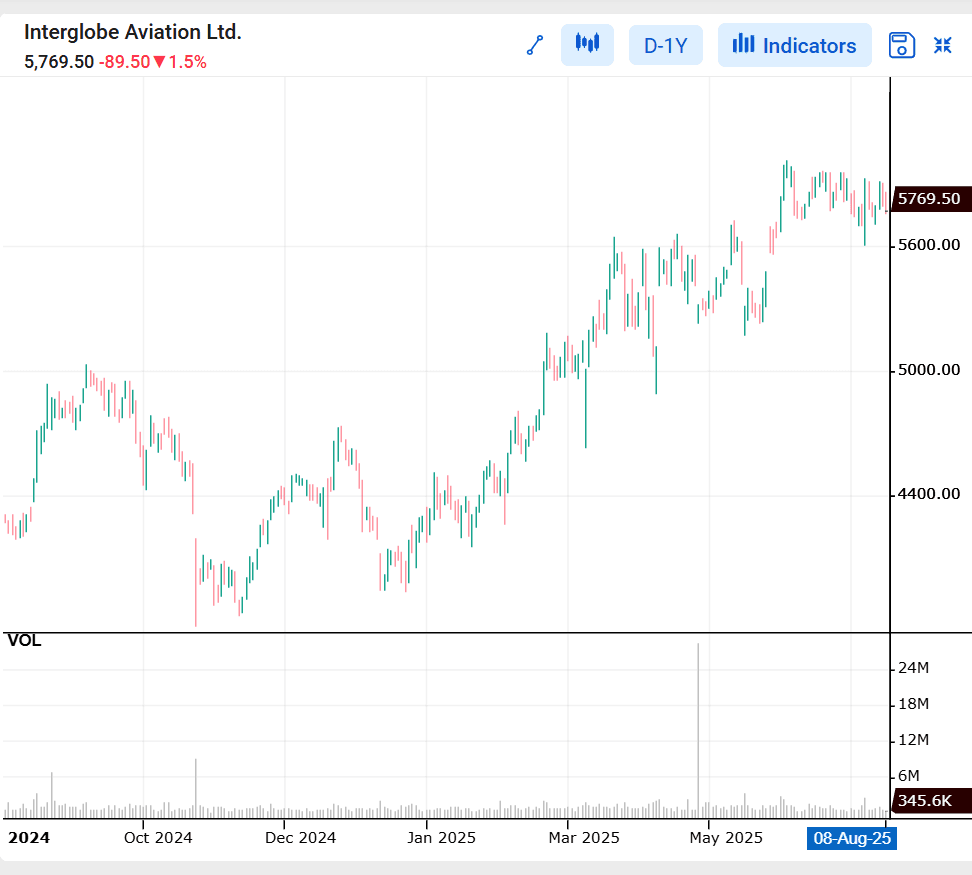This screenshot has height=875, width=972.
Task: Click the 08-Aug-25 date marker
Action: (x=852, y=838)
